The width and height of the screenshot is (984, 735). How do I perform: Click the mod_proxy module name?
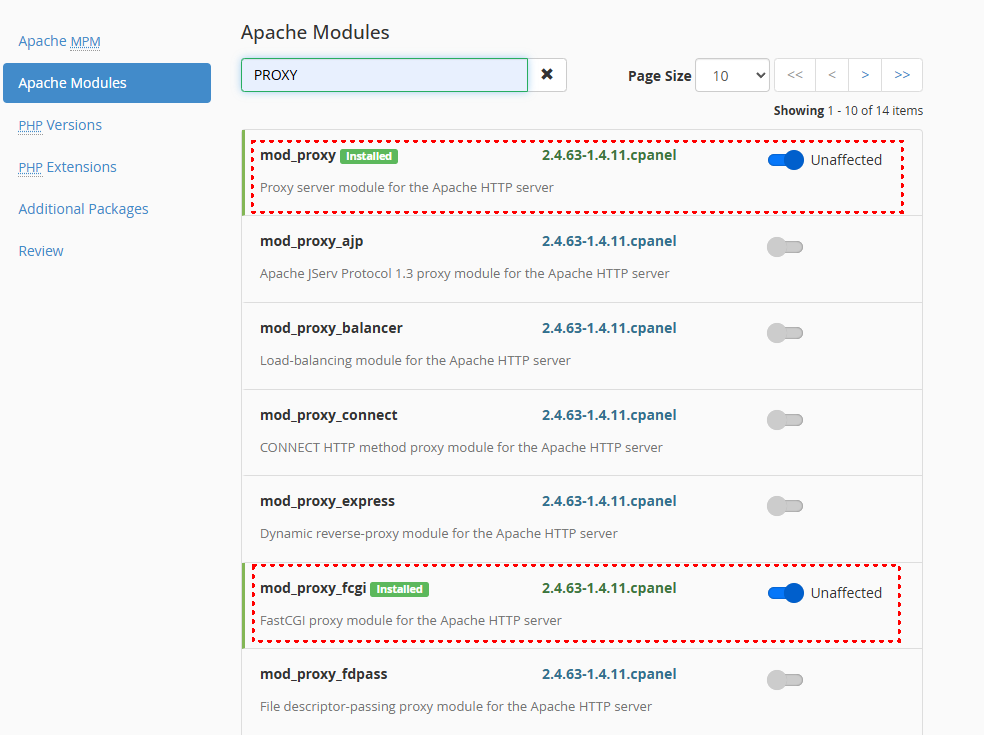coord(298,155)
